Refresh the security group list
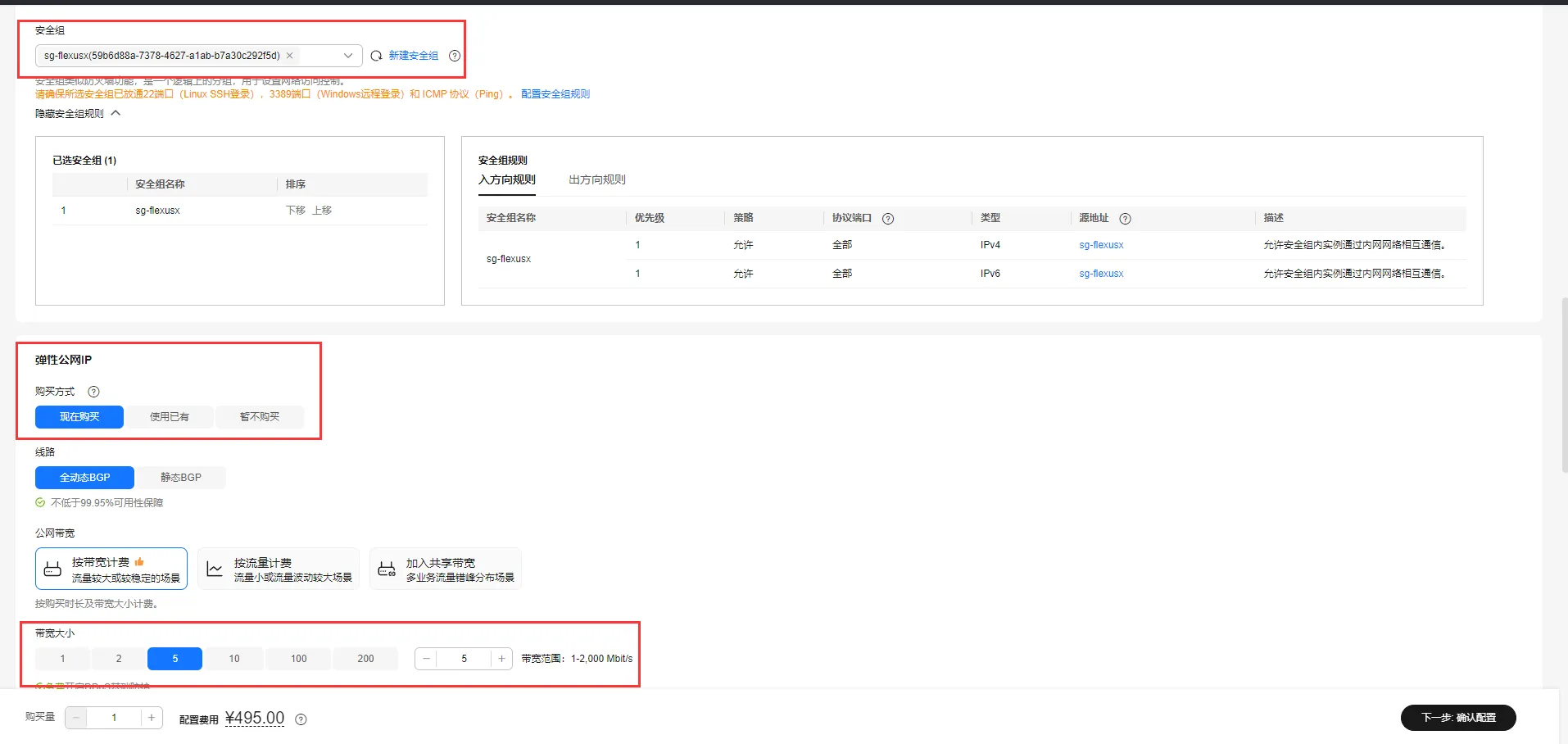 click(376, 56)
